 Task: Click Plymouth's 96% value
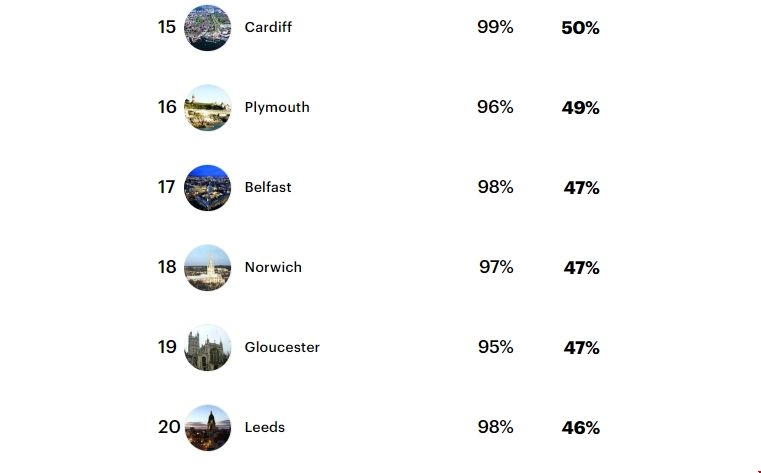point(495,107)
